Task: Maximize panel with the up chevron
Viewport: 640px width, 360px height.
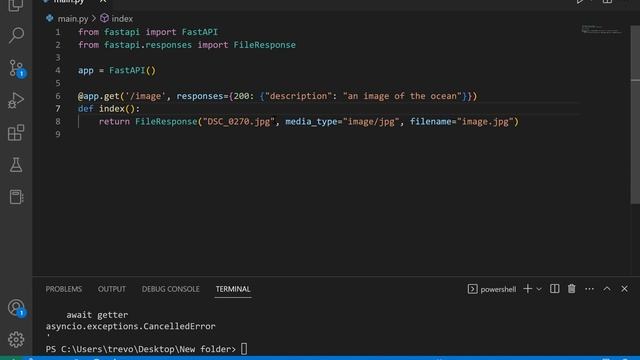Action: 607,289
